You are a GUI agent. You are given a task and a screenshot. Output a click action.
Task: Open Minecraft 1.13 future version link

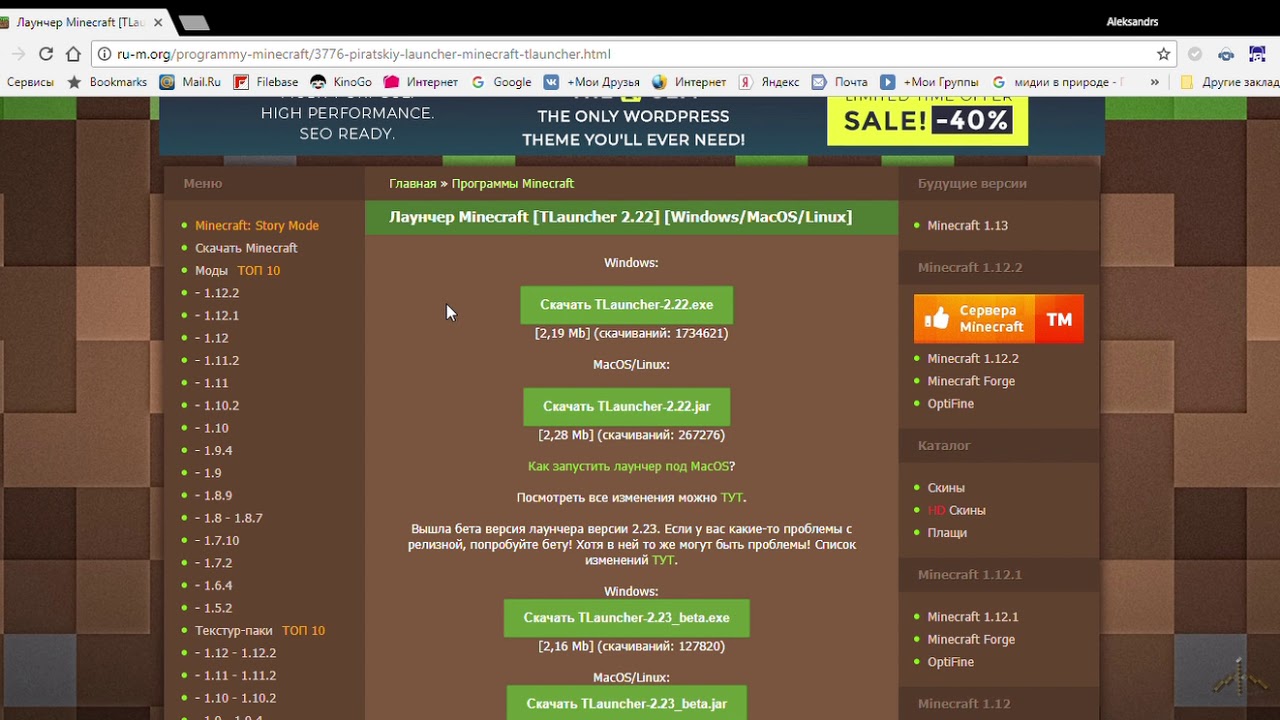pyautogui.click(x=967, y=226)
